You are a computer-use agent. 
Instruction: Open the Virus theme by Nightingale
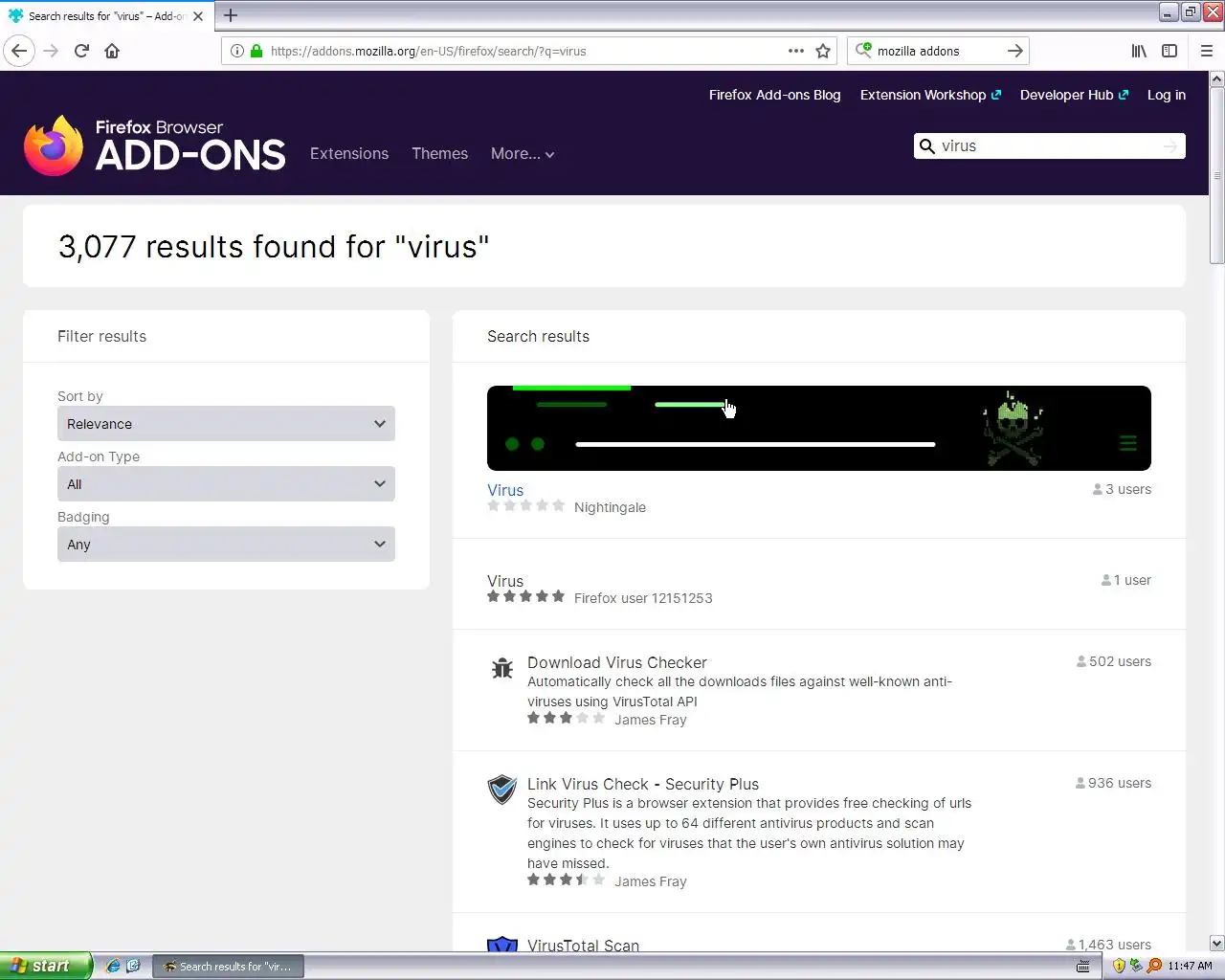[505, 490]
